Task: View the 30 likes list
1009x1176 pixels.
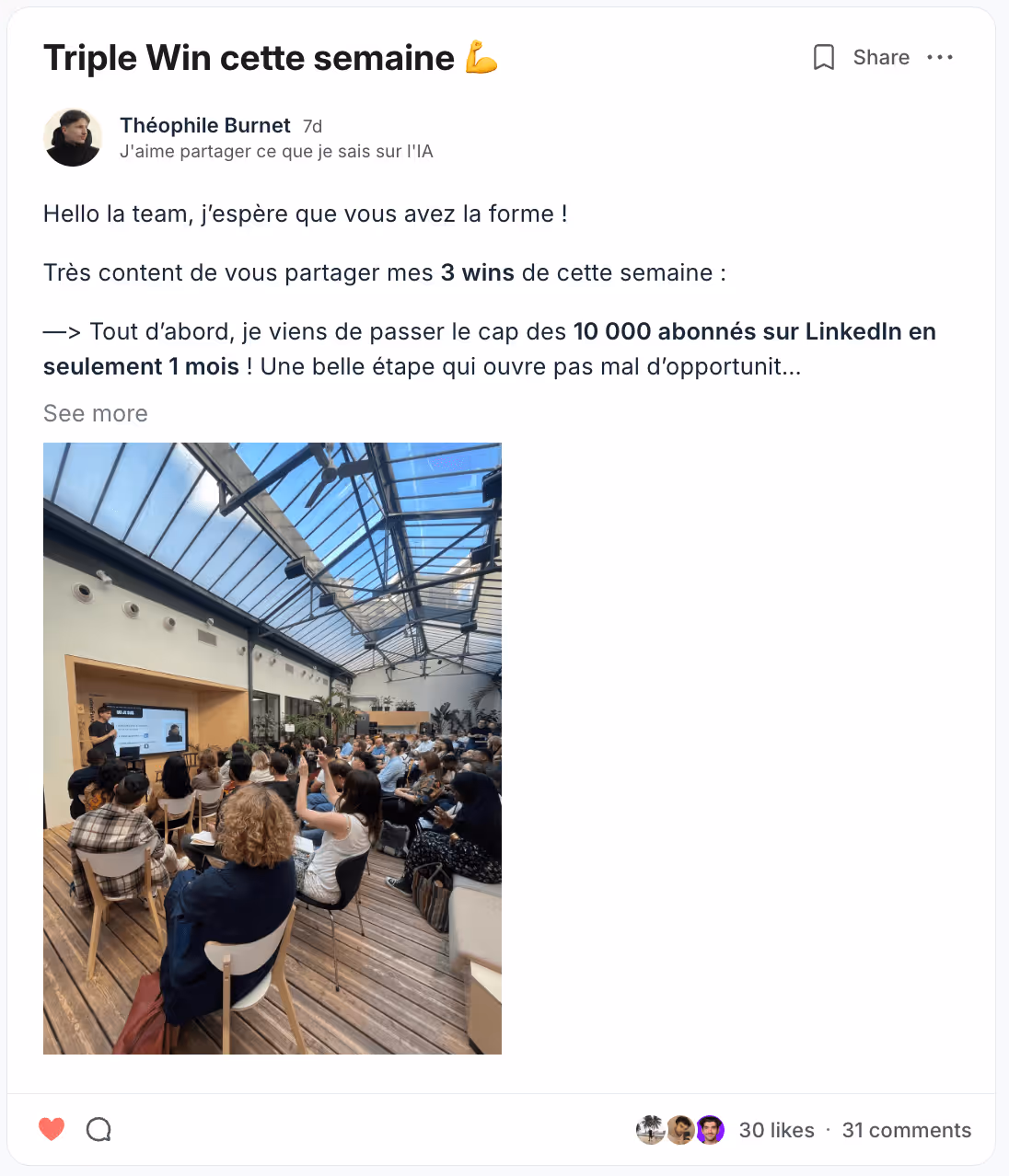Action: point(777,1130)
